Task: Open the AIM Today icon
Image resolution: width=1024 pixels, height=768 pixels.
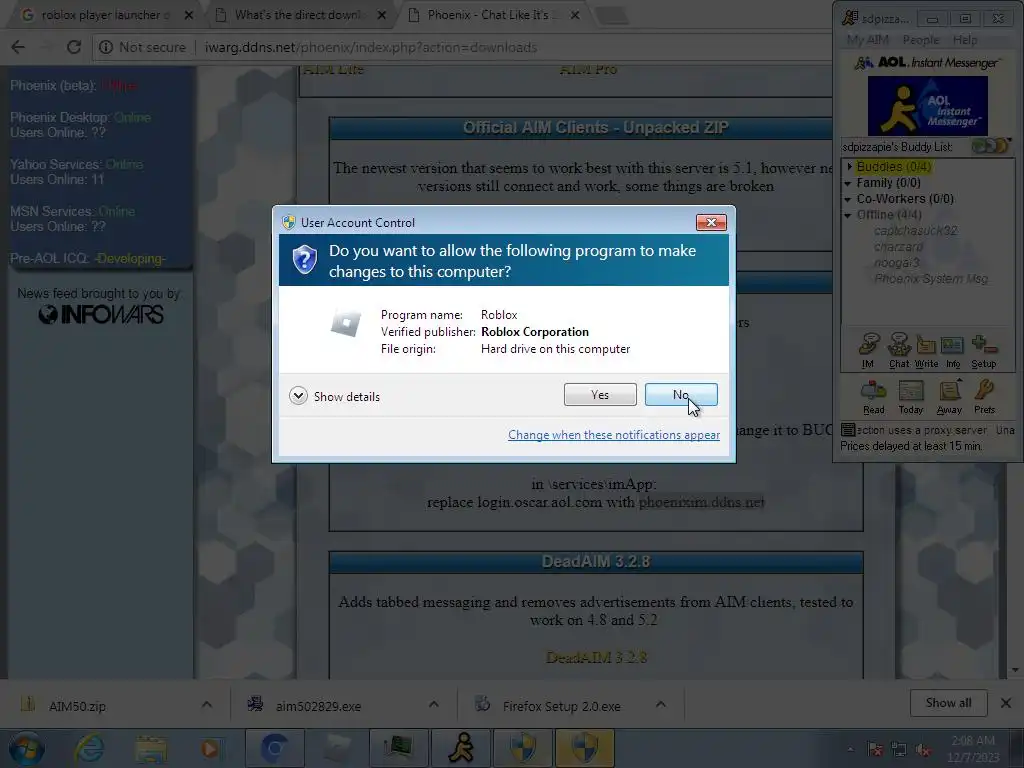Action: point(910,397)
